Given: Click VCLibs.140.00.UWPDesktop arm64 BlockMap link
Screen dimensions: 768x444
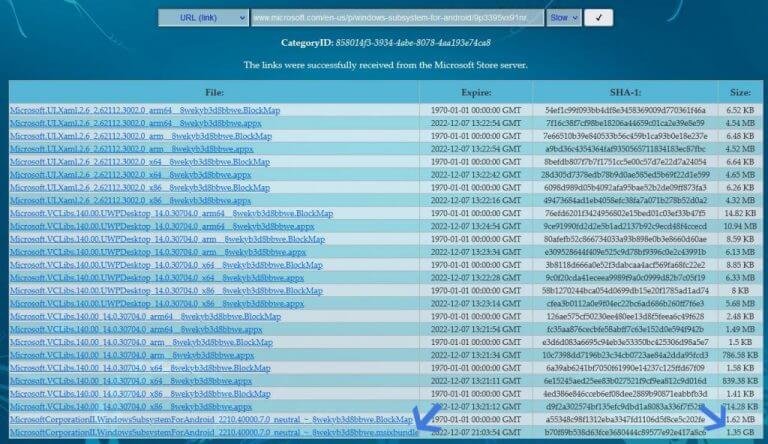Looking at the screenshot, I should click(x=171, y=213).
